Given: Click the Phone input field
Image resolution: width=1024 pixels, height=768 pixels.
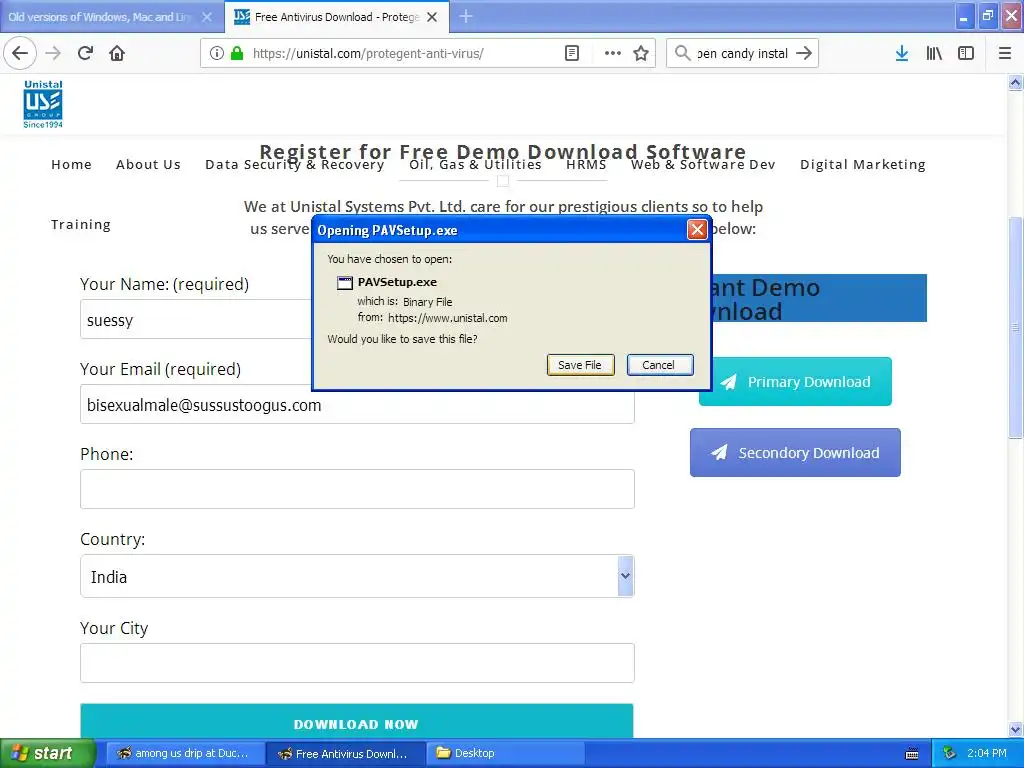Looking at the screenshot, I should (357, 489).
